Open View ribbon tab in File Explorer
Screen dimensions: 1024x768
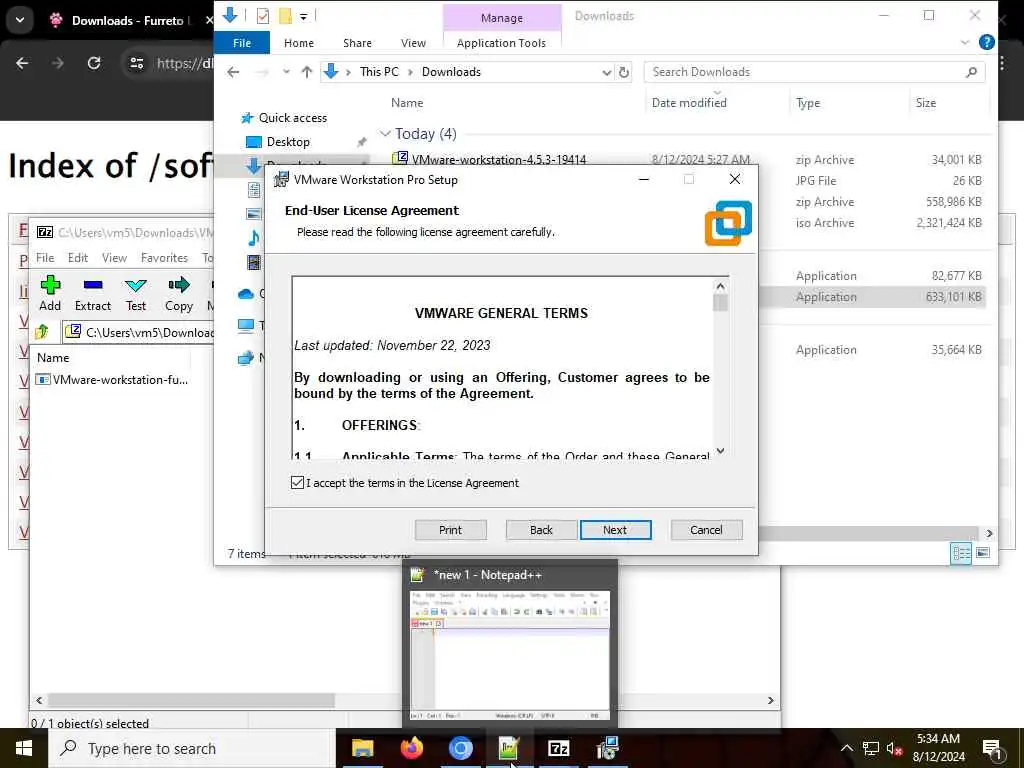point(413,43)
